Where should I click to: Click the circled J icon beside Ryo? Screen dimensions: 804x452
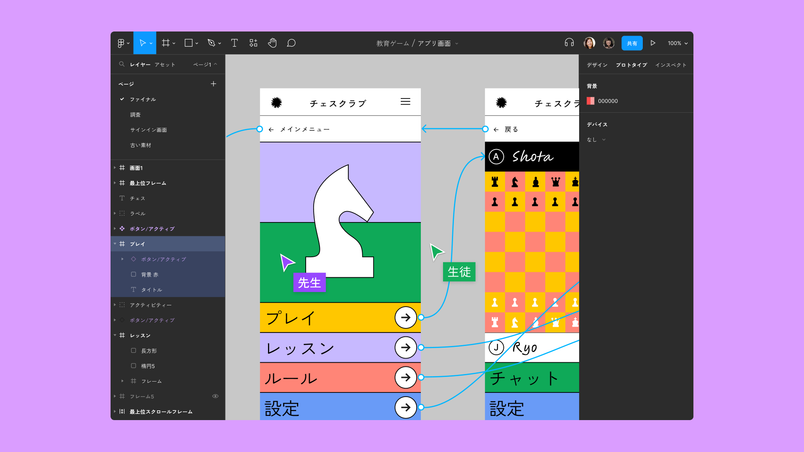coord(496,347)
